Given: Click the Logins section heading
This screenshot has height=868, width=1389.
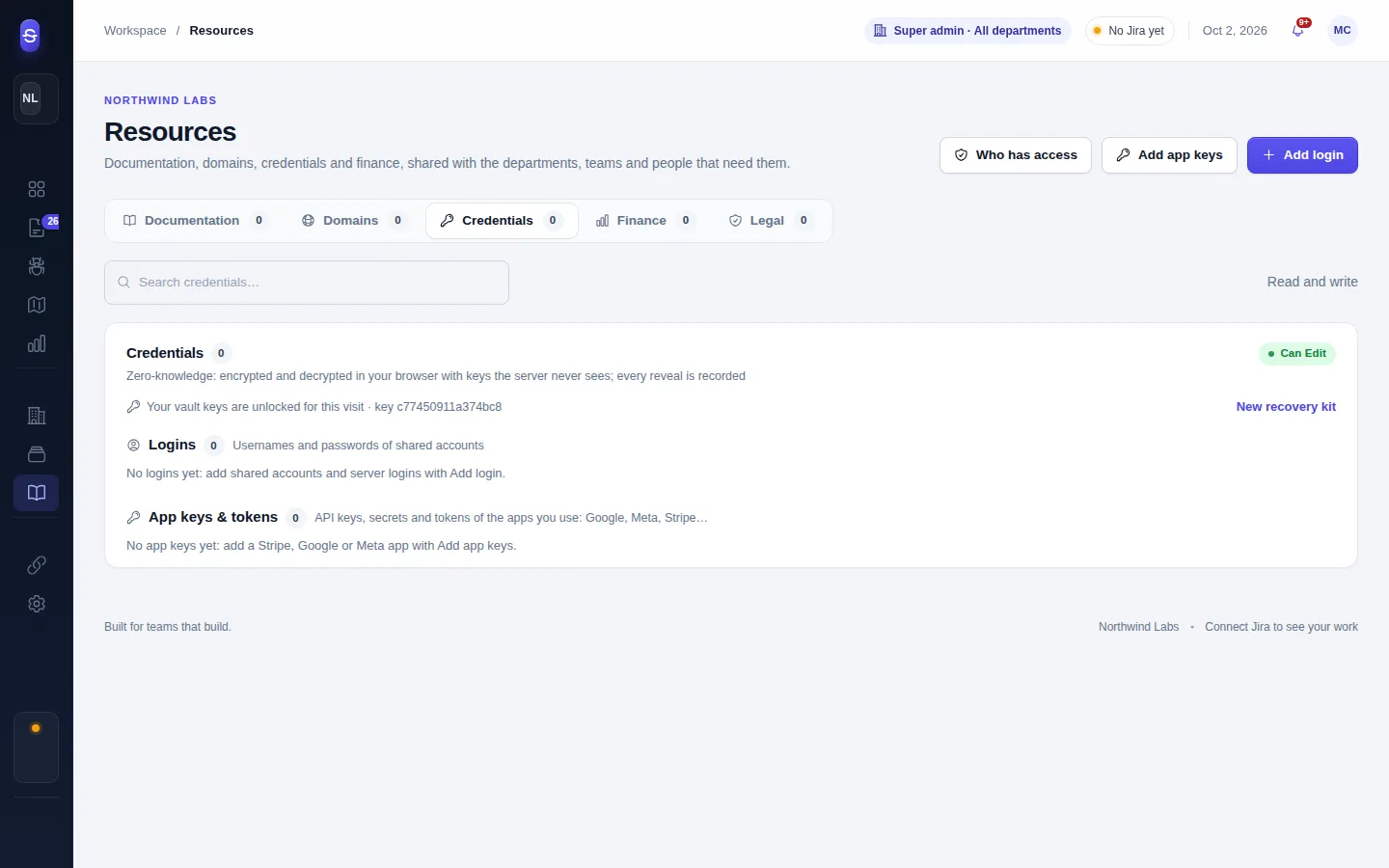Looking at the screenshot, I should [172, 445].
